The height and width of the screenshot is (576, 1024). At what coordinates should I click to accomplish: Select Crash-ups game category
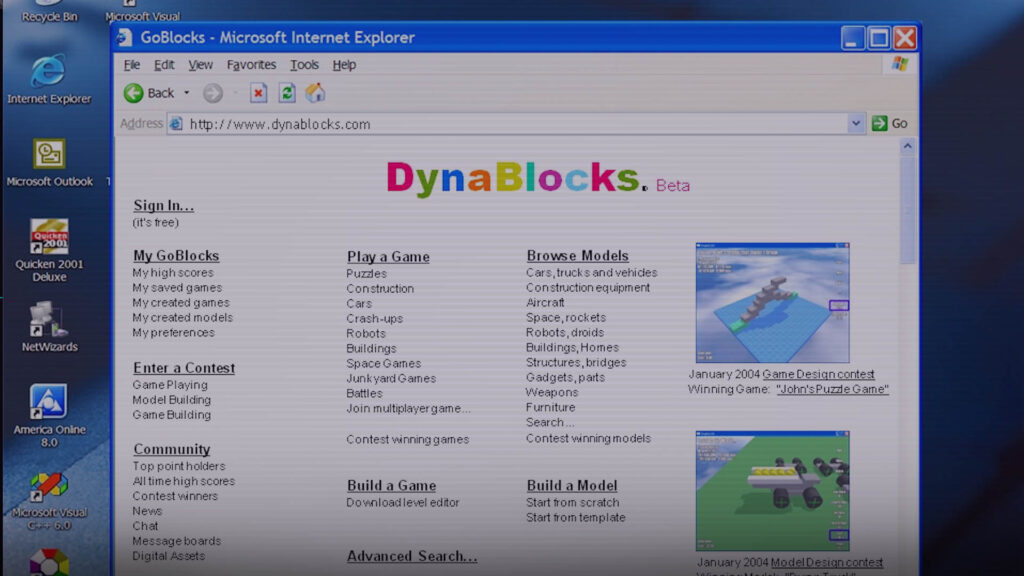point(374,319)
